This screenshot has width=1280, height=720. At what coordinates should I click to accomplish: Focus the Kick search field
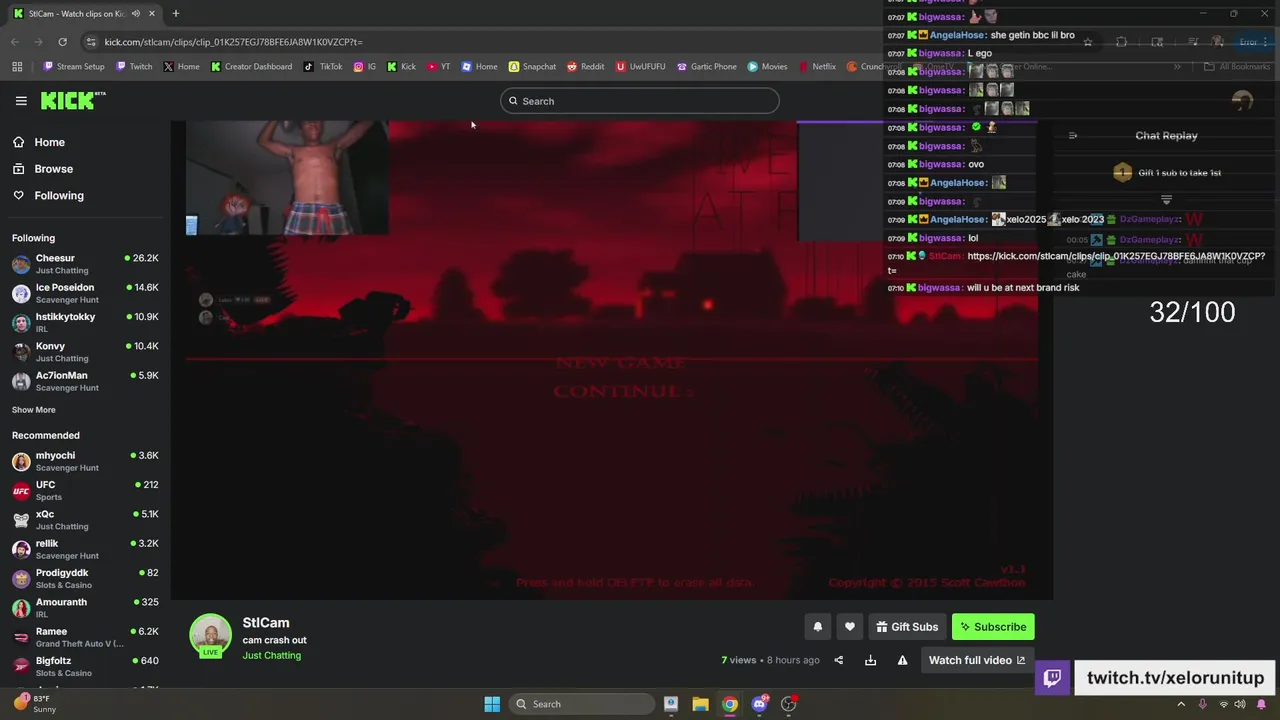pyautogui.click(x=640, y=101)
